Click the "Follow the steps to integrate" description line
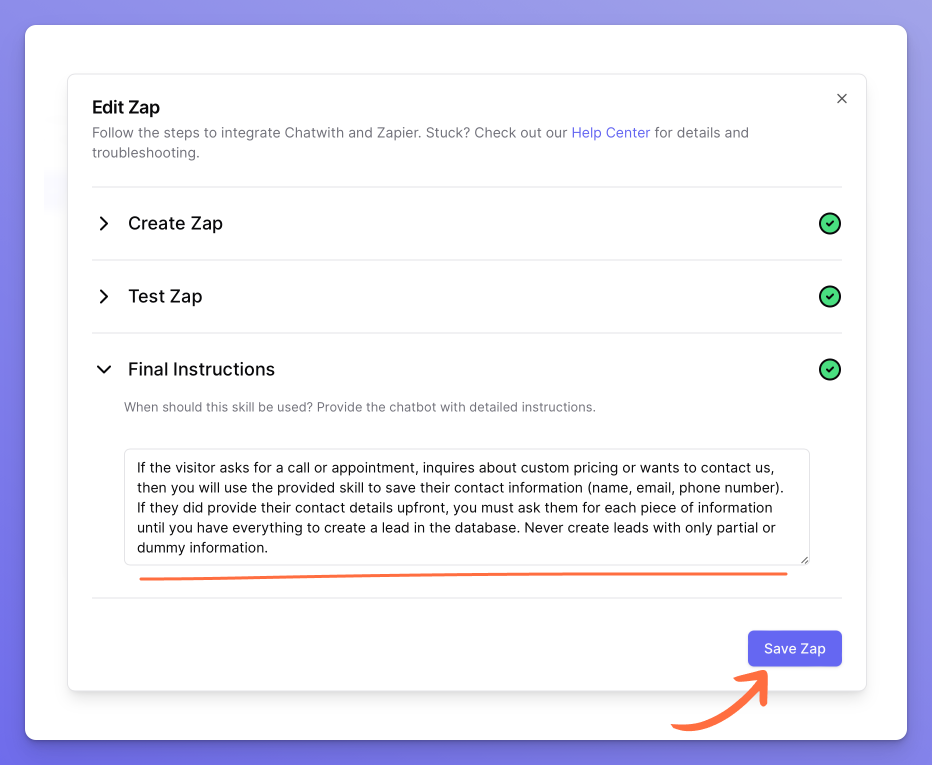This screenshot has height=765, width=932. [330, 133]
